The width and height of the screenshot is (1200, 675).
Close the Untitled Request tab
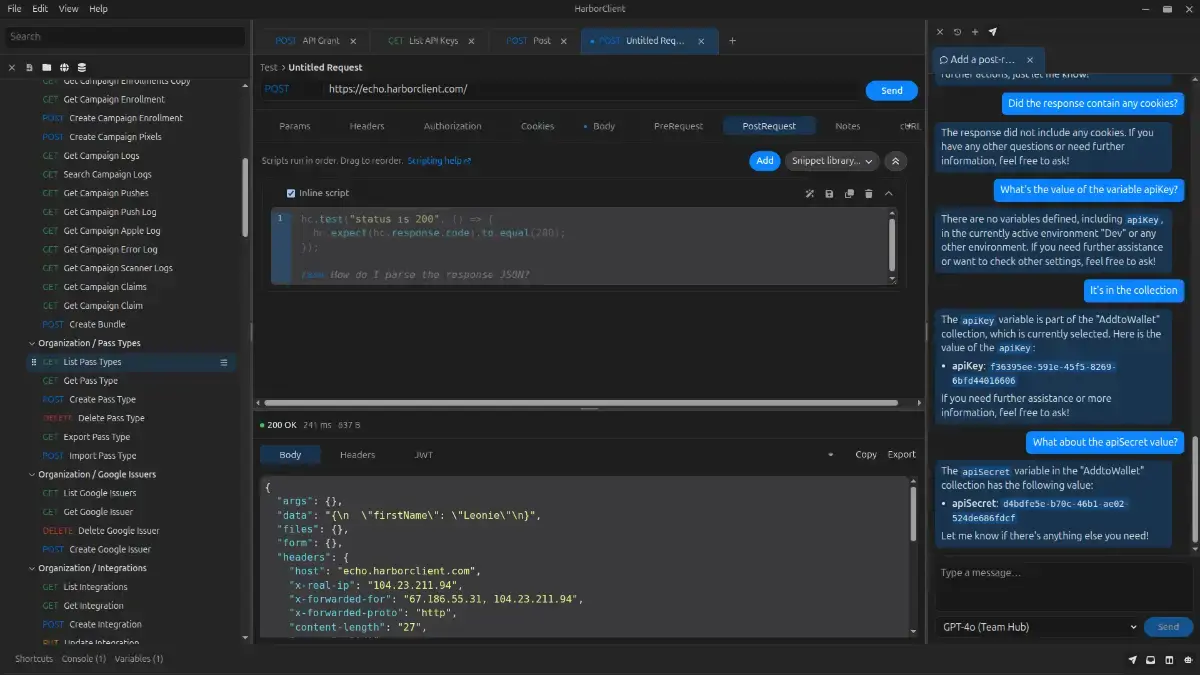(x=701, y=41)
